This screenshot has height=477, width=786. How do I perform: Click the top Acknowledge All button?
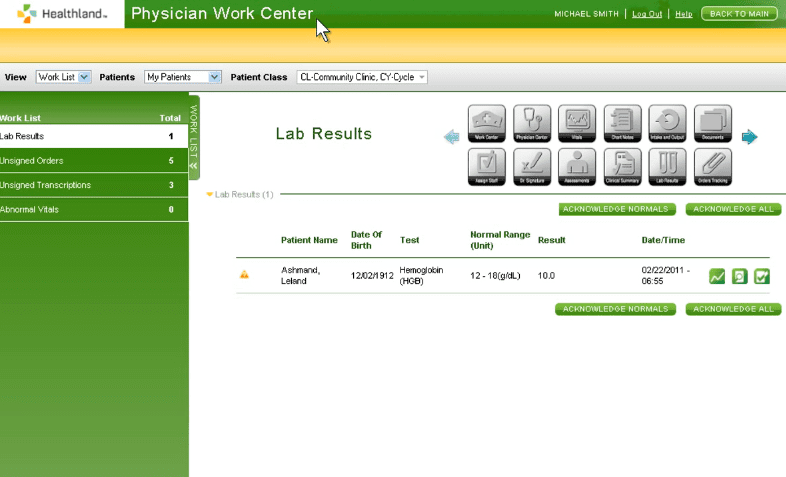(x=733, y=209)
